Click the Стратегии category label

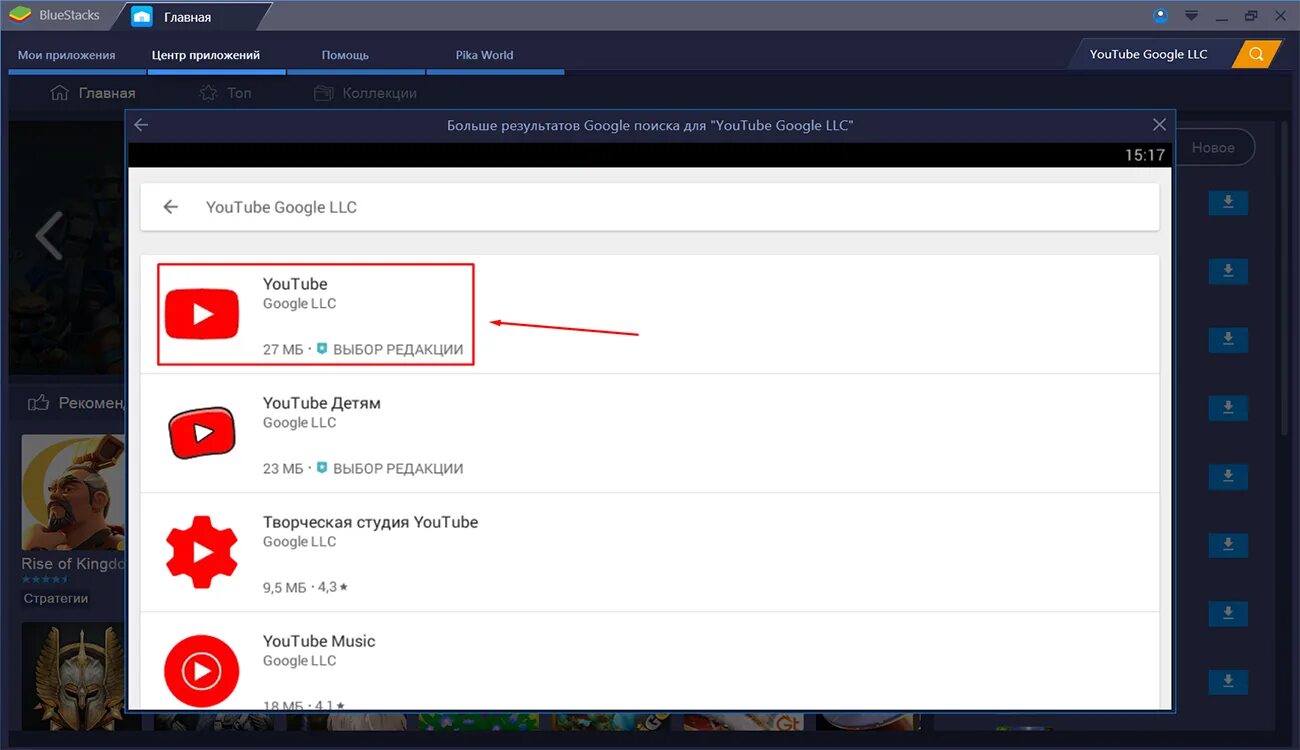(56, 598)
